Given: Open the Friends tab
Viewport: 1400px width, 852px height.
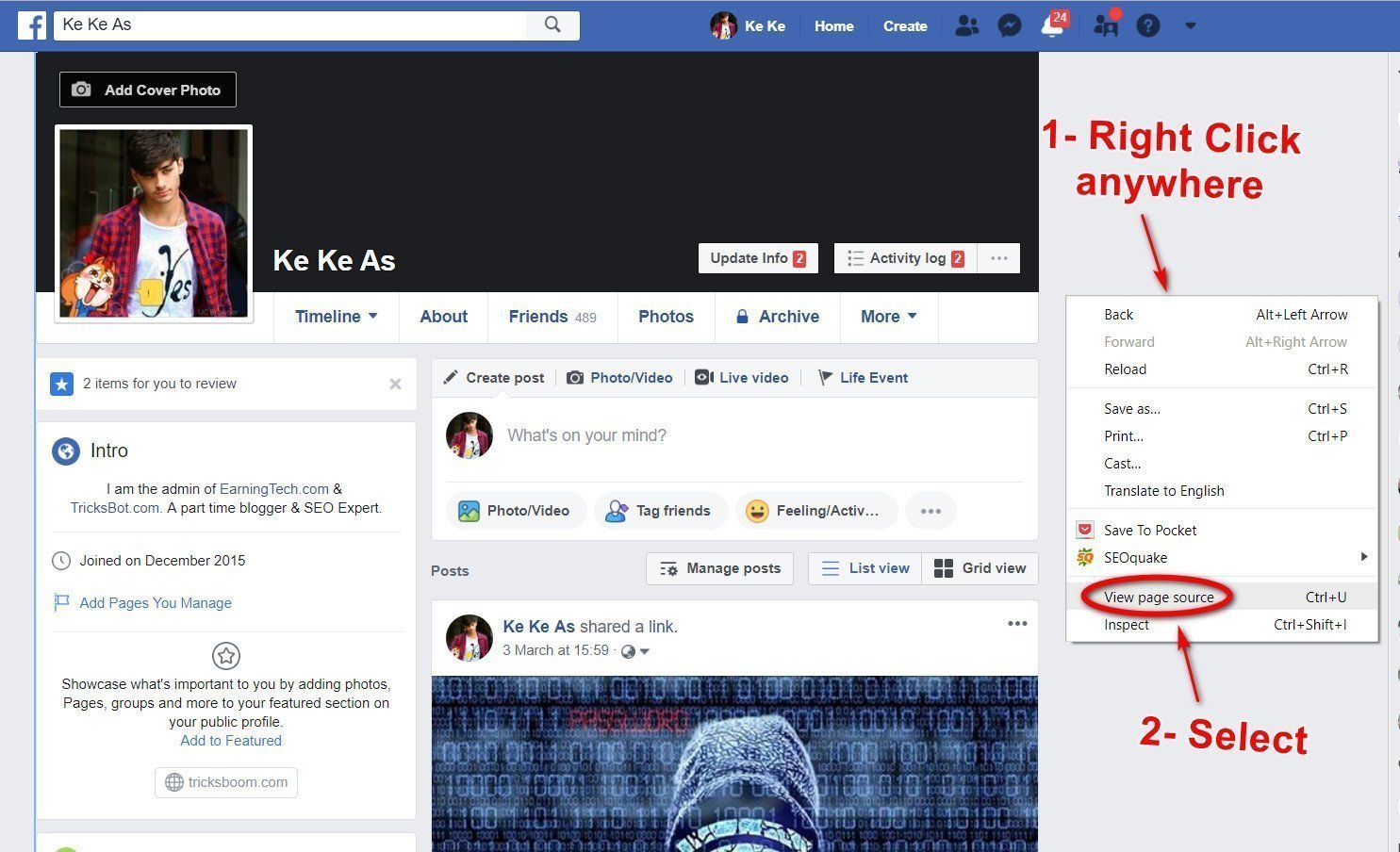Looking at the screenshot, I should point(552,317).
